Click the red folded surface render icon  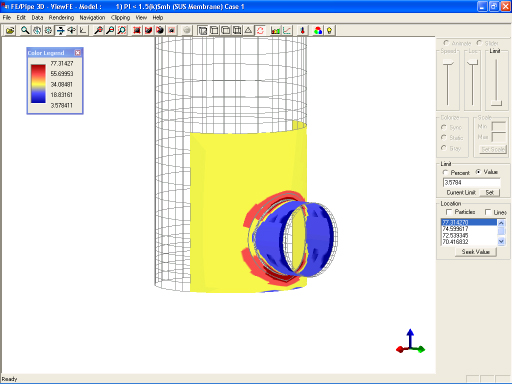pos(148,31)
